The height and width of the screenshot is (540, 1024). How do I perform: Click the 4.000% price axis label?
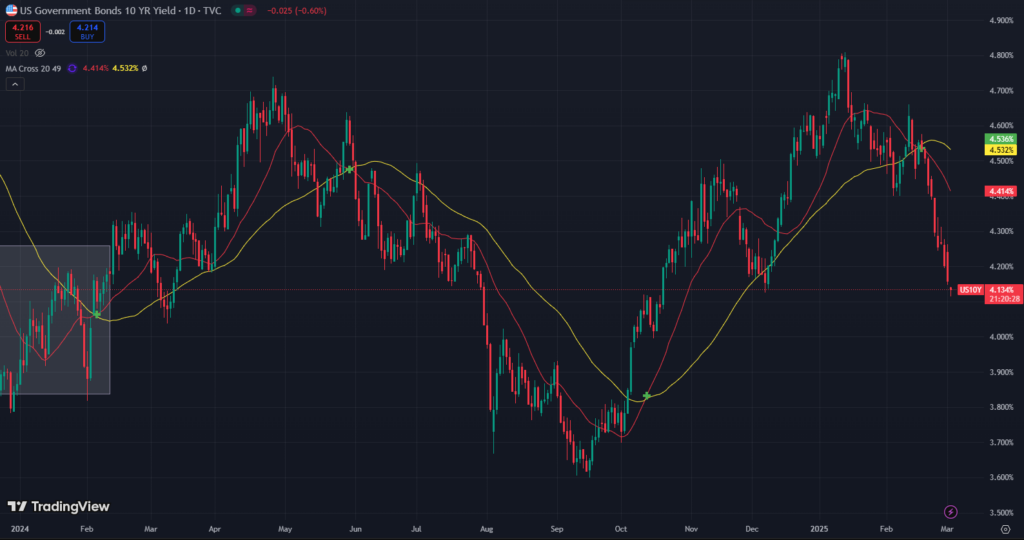[x=1001, y=337]
